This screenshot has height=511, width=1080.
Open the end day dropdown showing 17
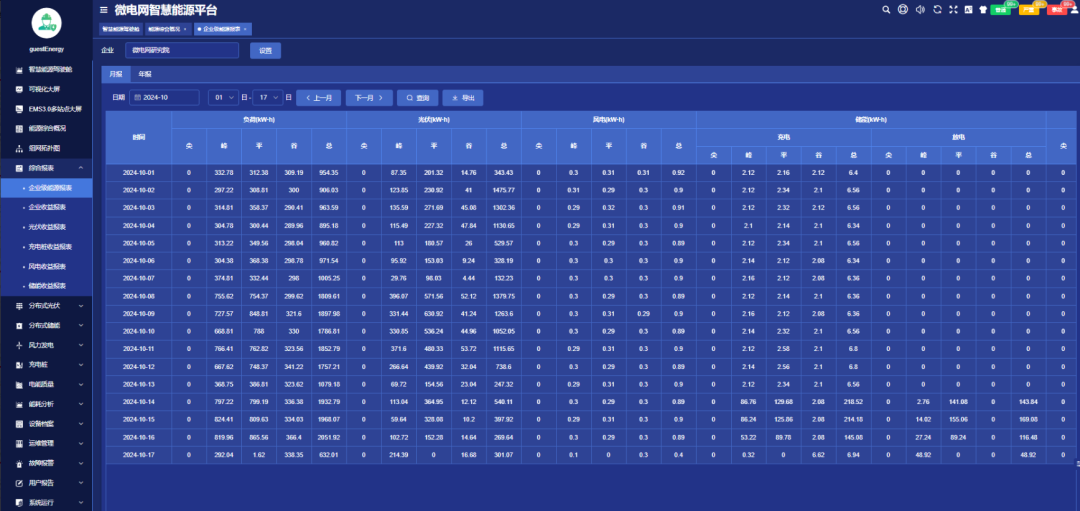pyautogui.click(x=267, y=98)
